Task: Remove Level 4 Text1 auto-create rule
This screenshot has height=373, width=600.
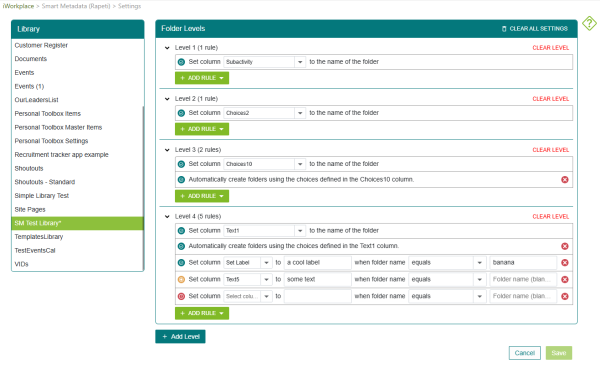Action: pos(565,246)
